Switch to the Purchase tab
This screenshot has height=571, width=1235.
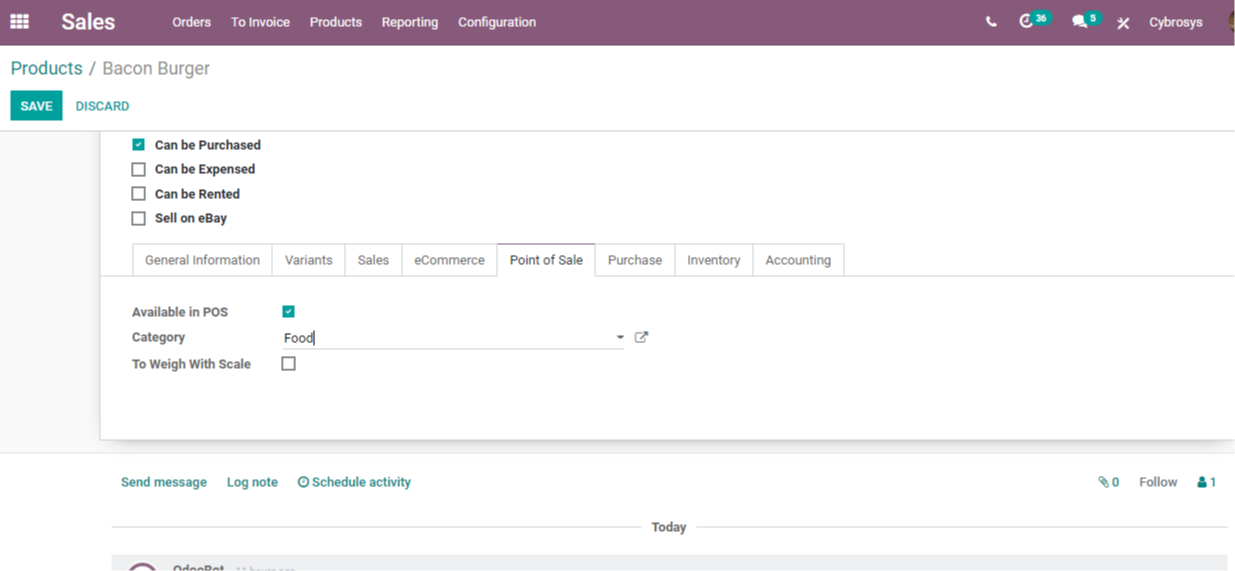(x=635, y=260)
